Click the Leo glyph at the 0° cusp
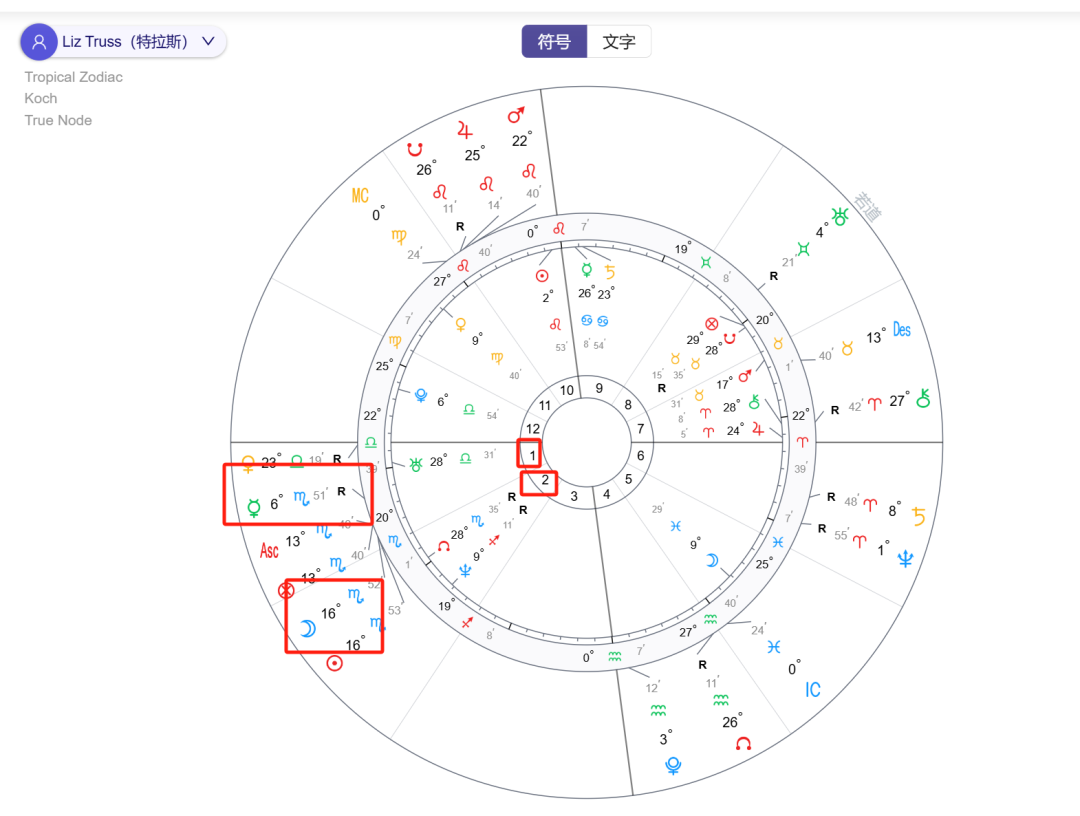This screenshot has height=816, width=1080. tap(559, 229)
